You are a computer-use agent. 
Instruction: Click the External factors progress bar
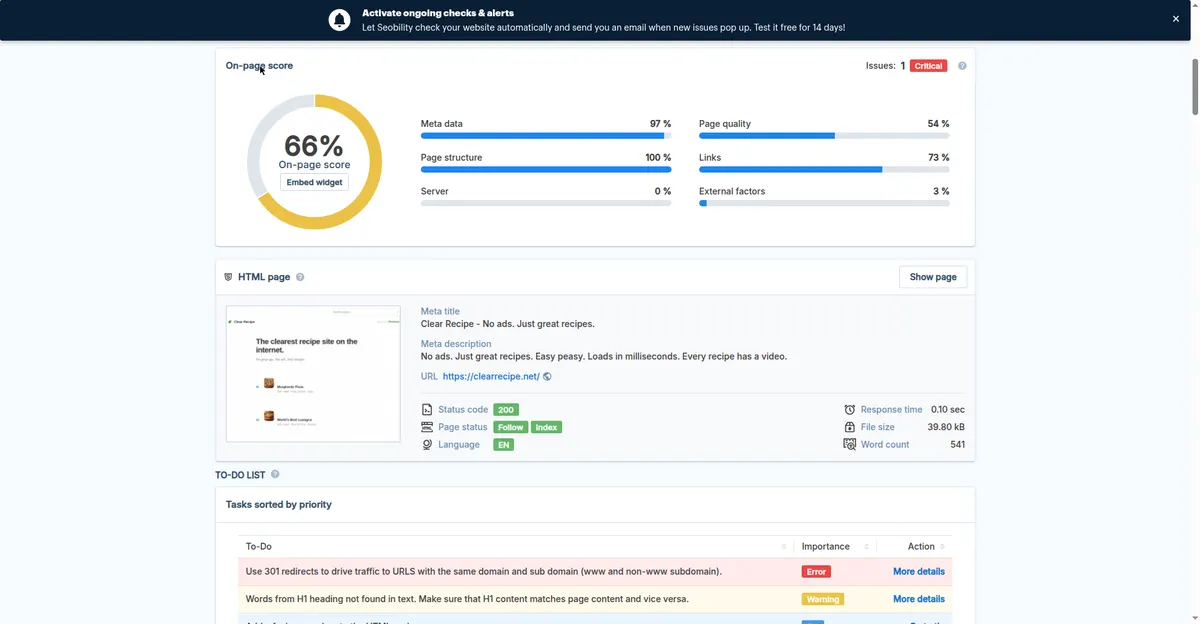point(824,203)
